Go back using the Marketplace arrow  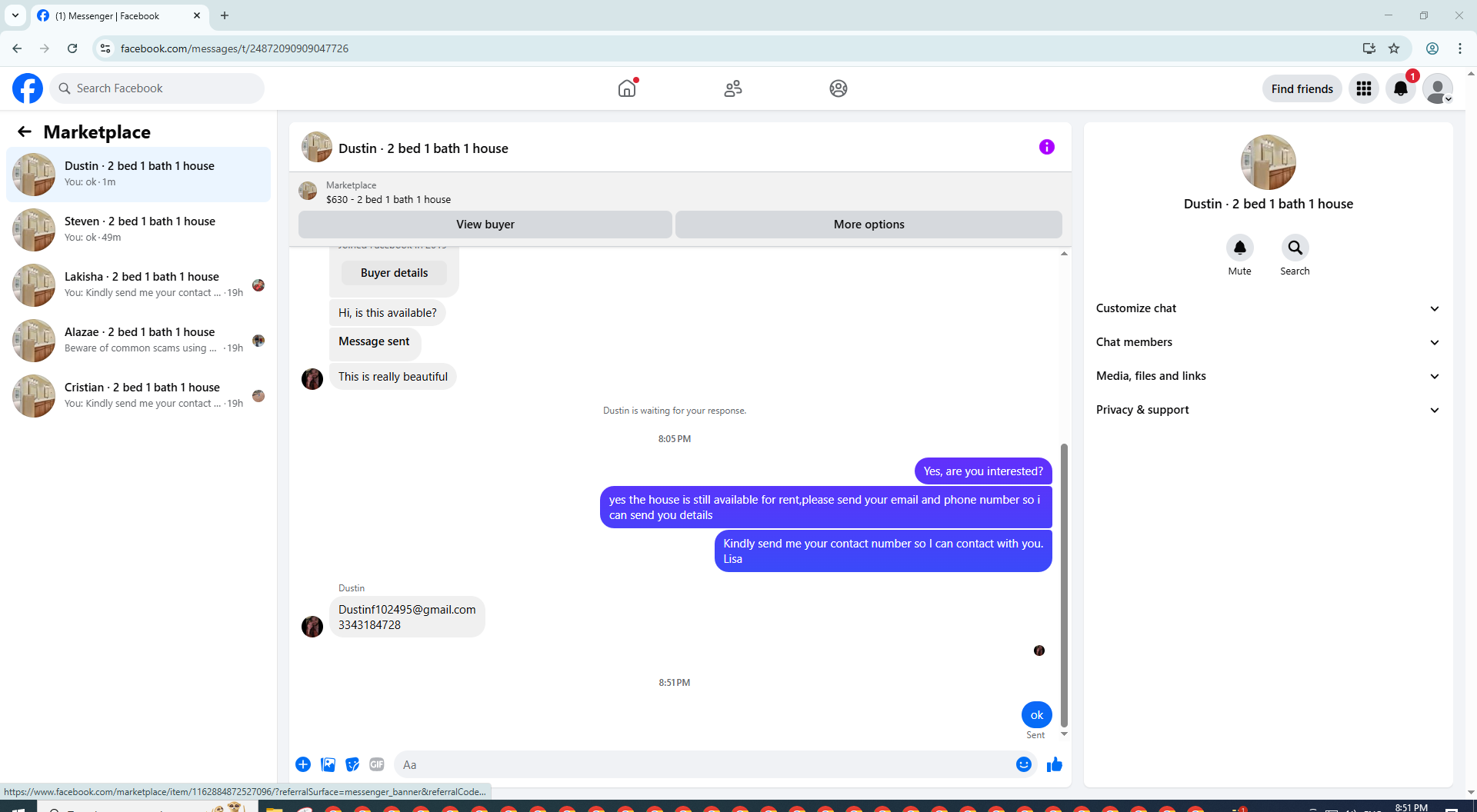click(x=25, y=131)
